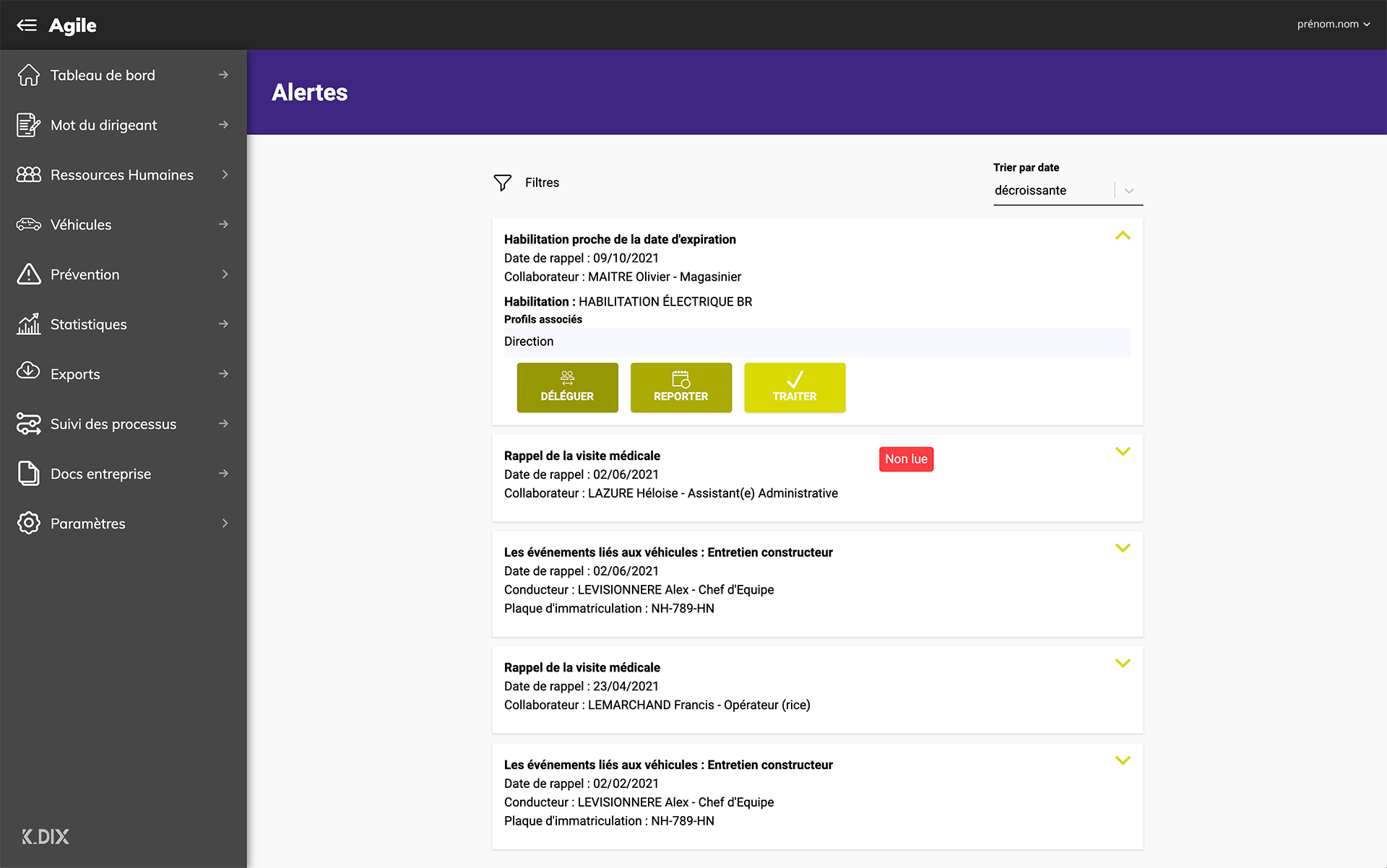Expand the Paramètres submenu chevron
1387x868 pixels.
225,524
